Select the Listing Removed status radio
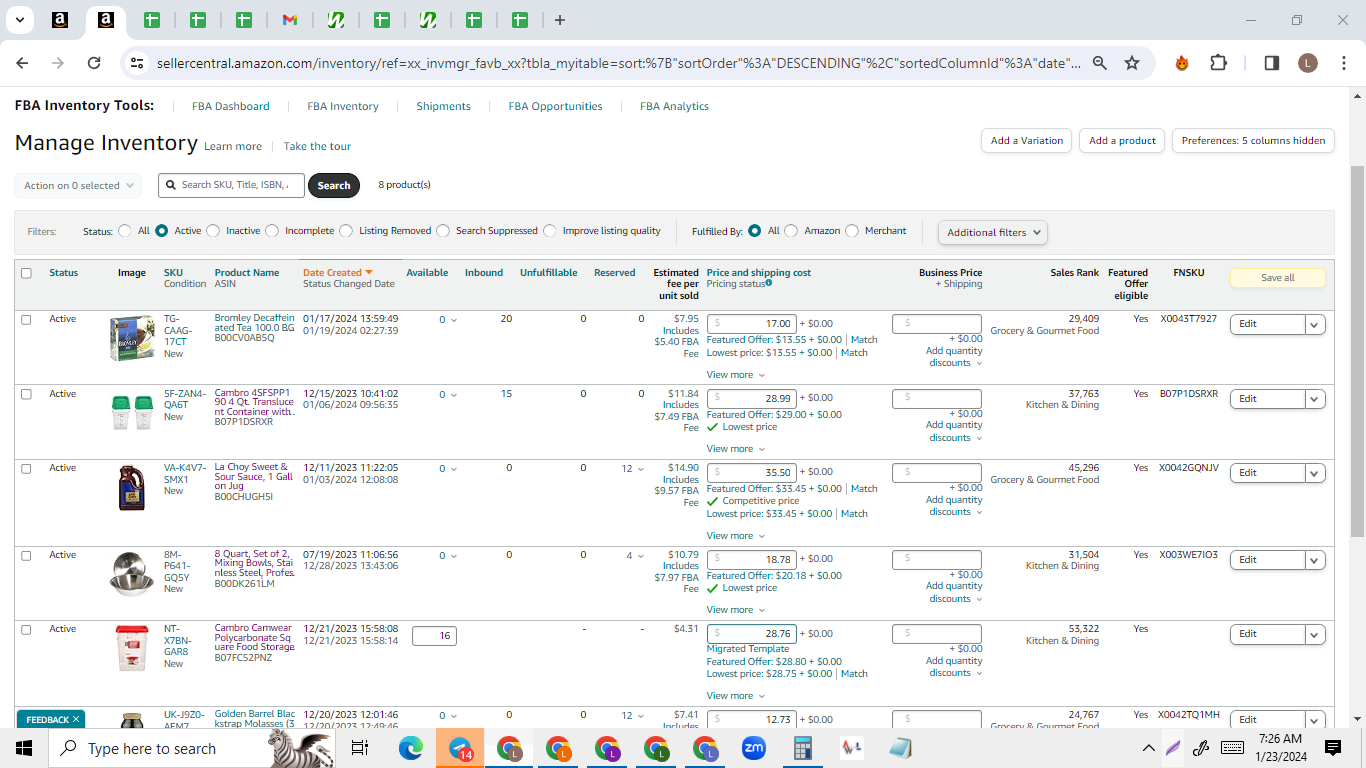Viewport: 1366px width, 768px height. pyautogui.click(x=346, y=231)
